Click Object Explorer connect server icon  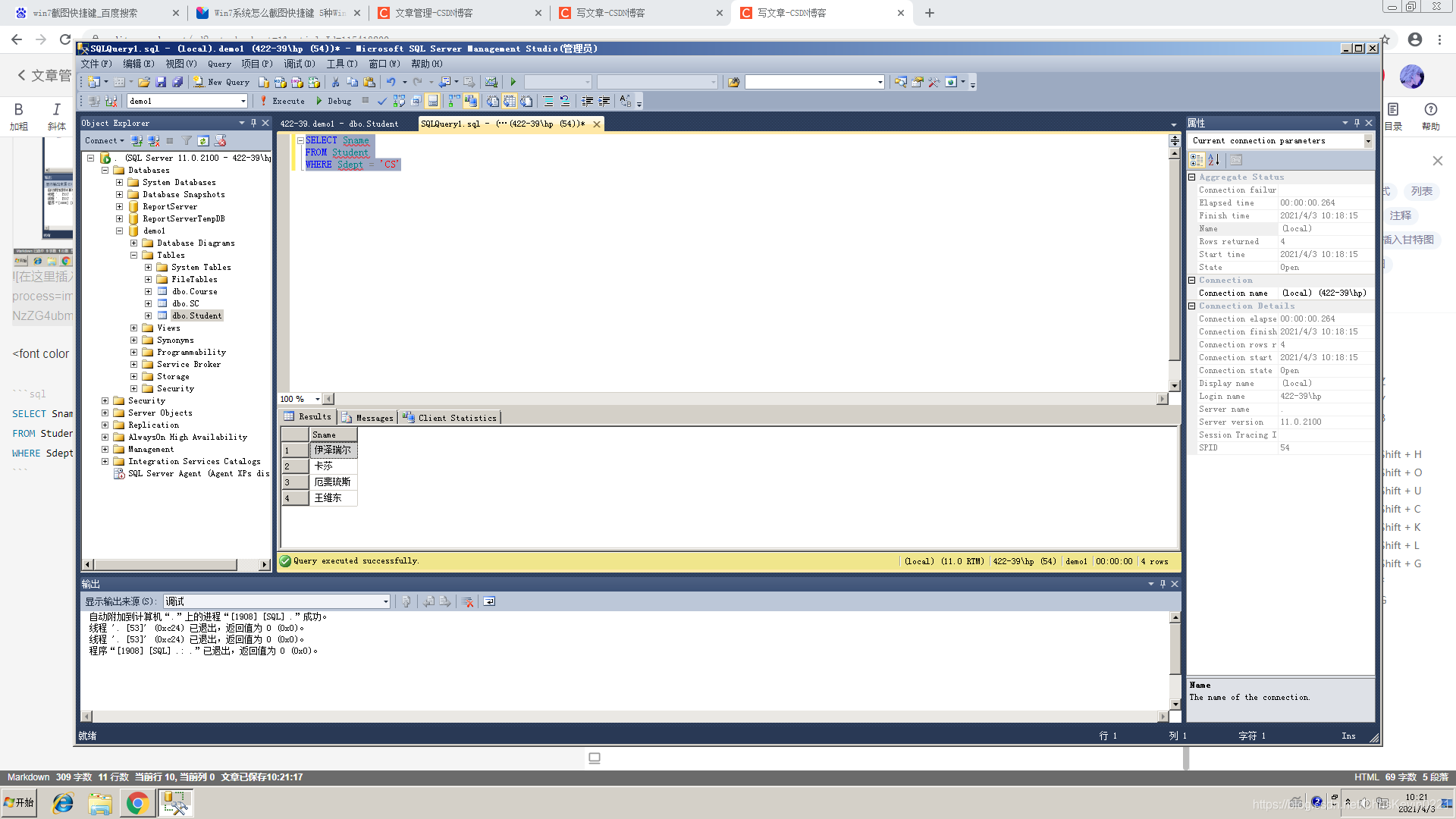[136, 141]
